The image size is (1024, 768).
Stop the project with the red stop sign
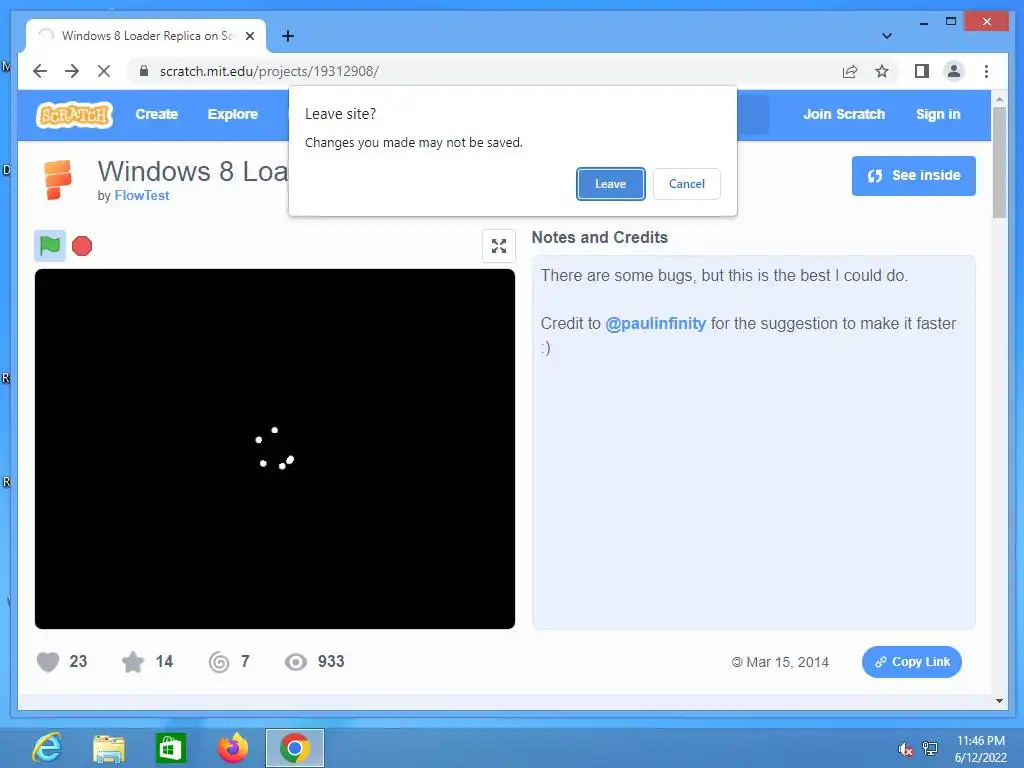pyautogui.click(x=82, y=246)
